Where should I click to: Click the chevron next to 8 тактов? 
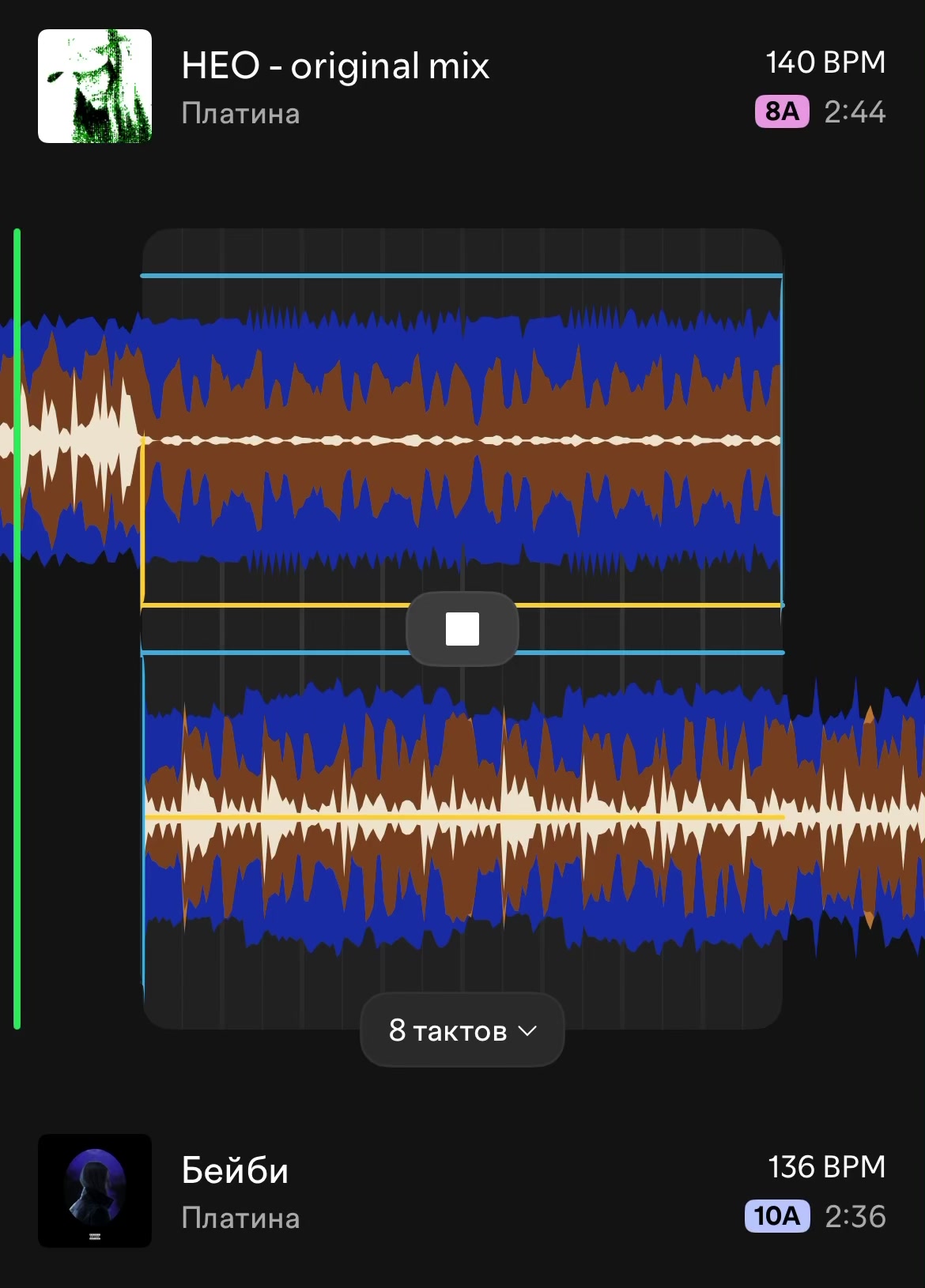527,1031
